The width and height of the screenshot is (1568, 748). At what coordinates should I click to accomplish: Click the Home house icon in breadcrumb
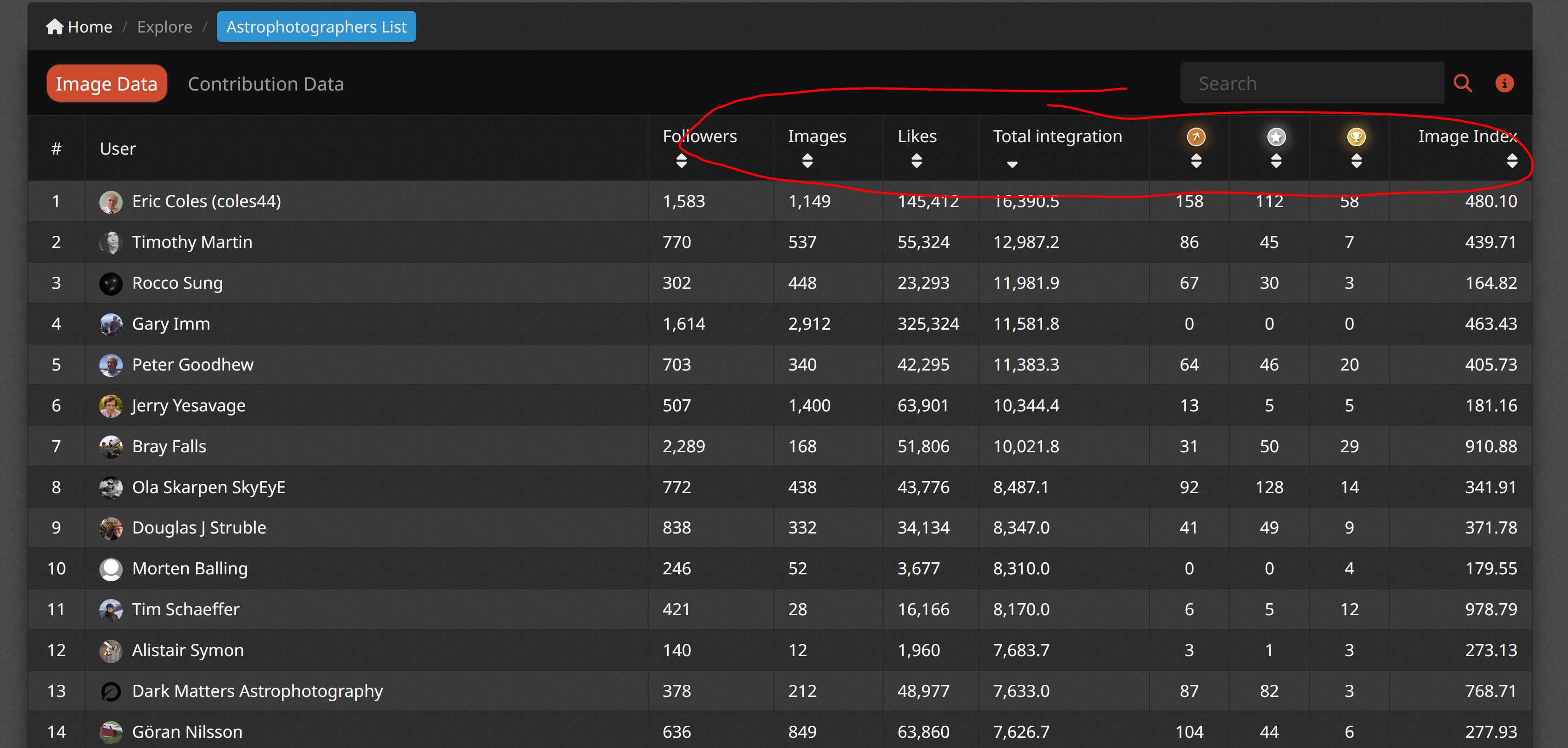click(x=55, y=27)
